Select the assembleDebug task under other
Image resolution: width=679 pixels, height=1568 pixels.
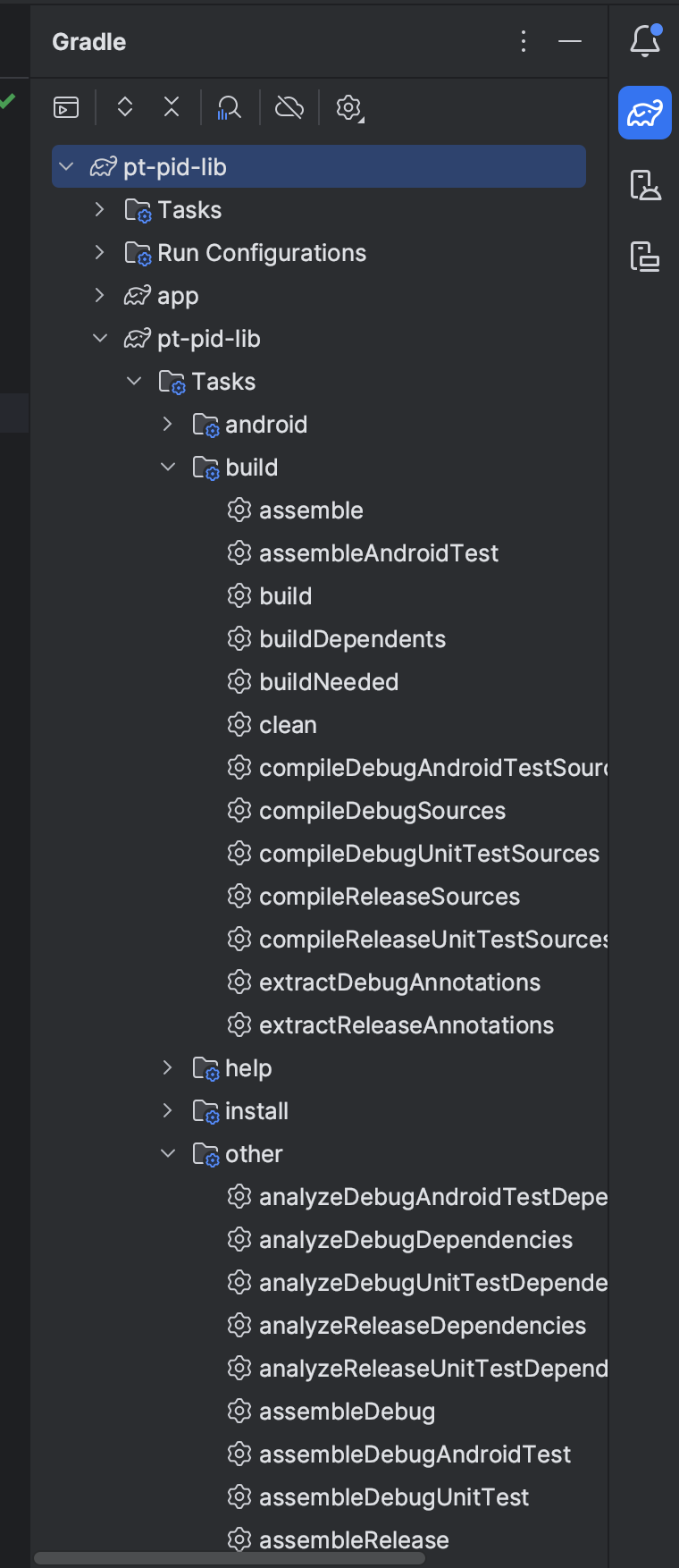coord(347,1412)
